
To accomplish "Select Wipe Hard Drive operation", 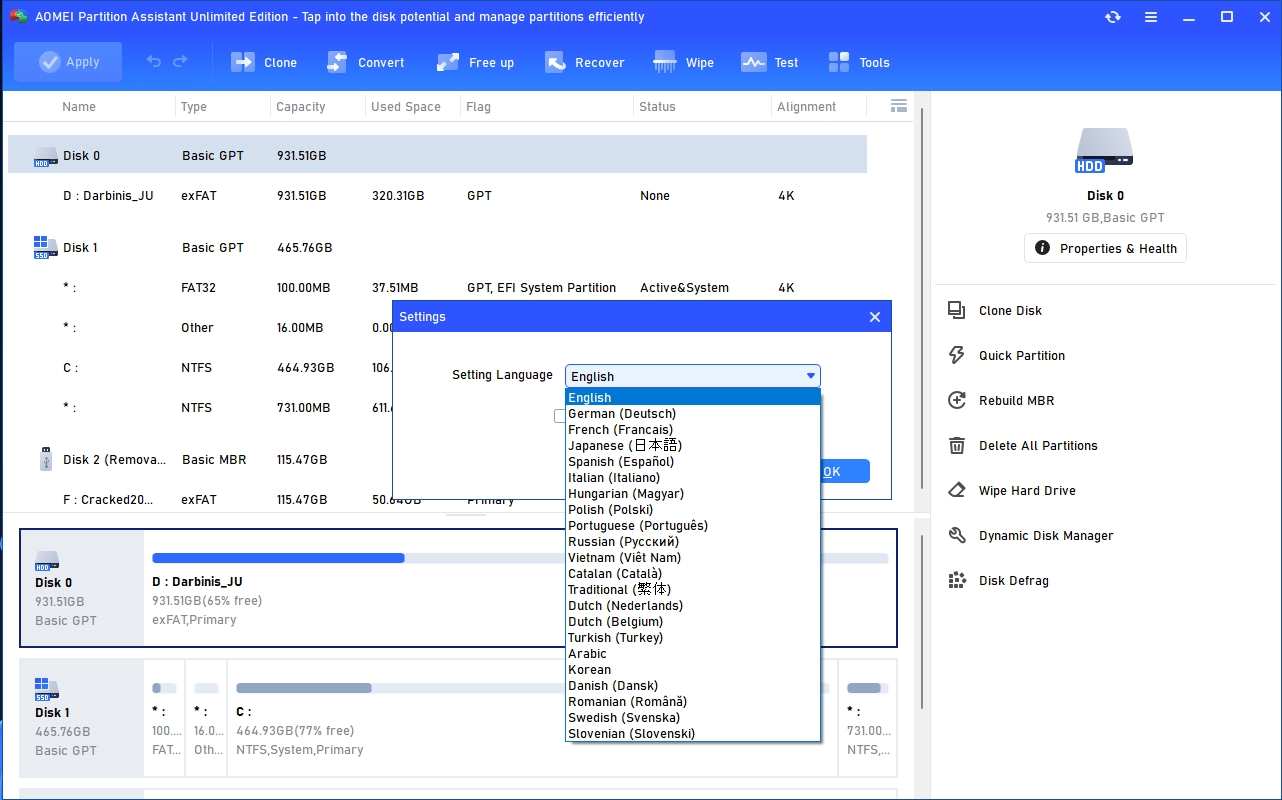I will click(x=1027, y=491).
